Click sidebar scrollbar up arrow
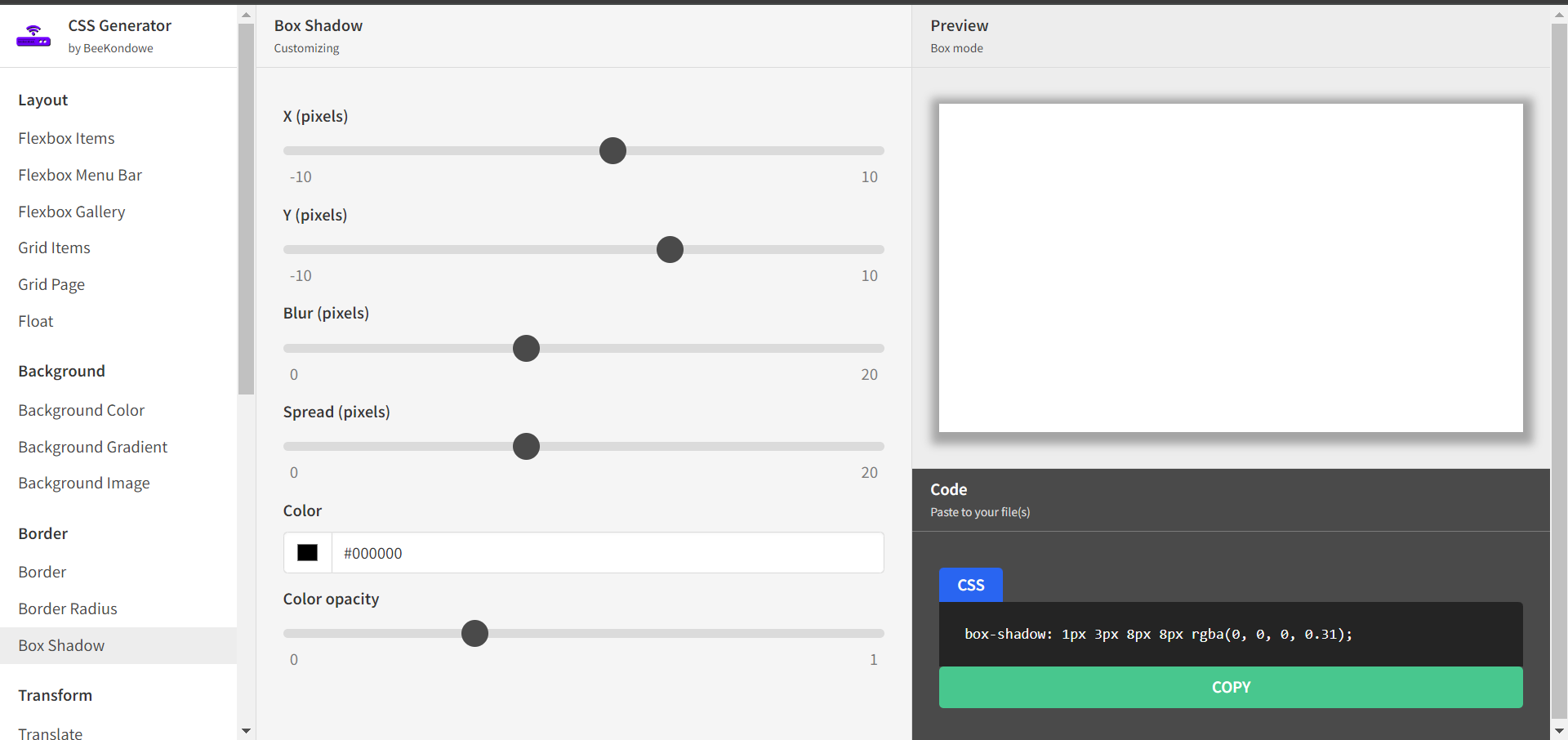This screenshot has width=1568, height=740. (246, 15)
